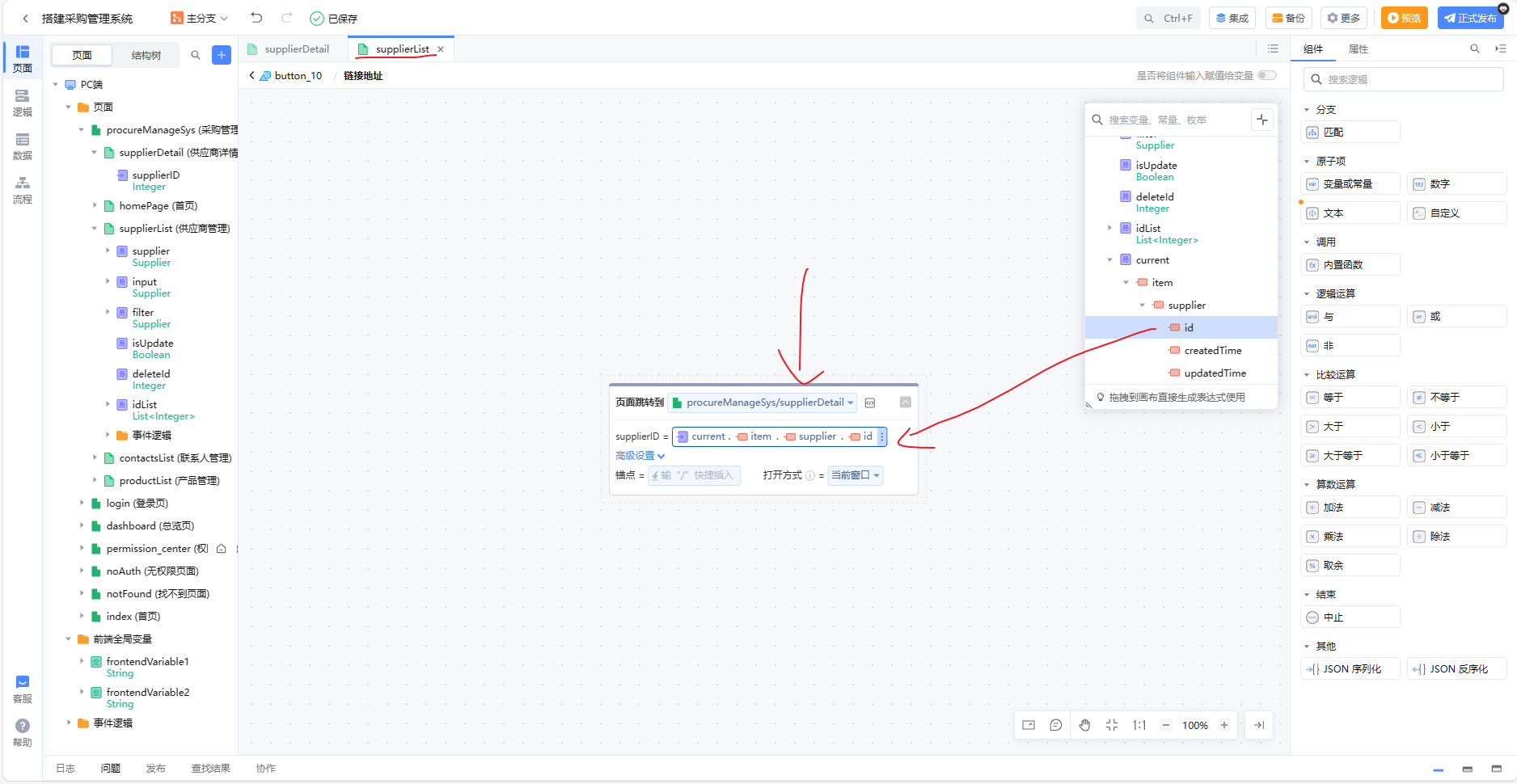1517x784 pixels.
Task: Open 客服 customer service
Action: 23,689
